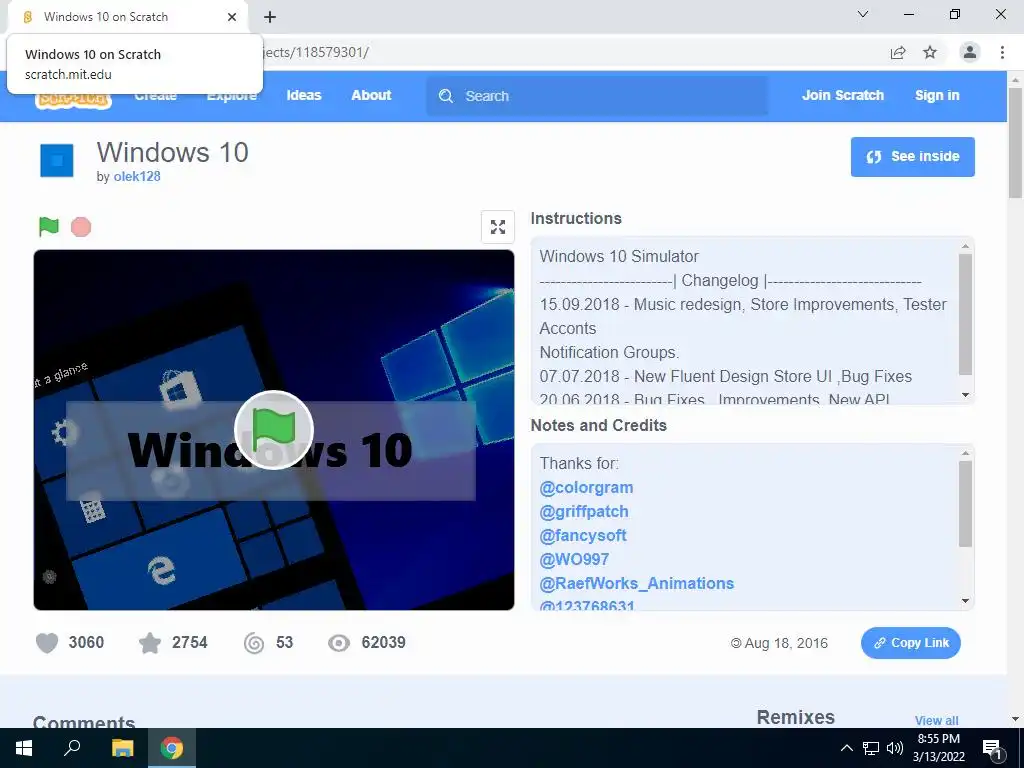
Task: Click Join Scratch
Action: [x=842, y=95]
